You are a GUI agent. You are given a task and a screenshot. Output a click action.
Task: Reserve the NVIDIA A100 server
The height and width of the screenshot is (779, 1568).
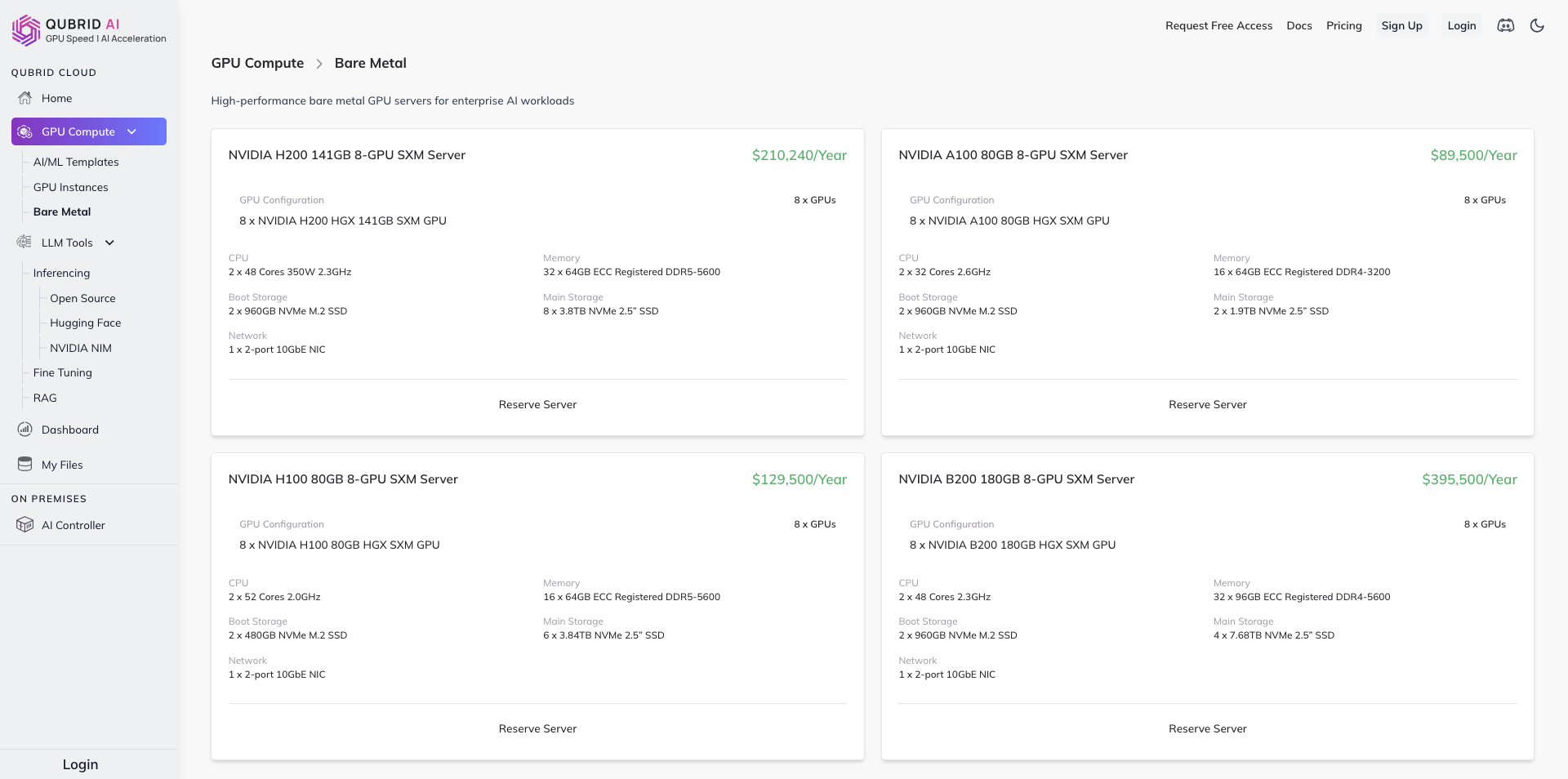[x=1208, y=404]
